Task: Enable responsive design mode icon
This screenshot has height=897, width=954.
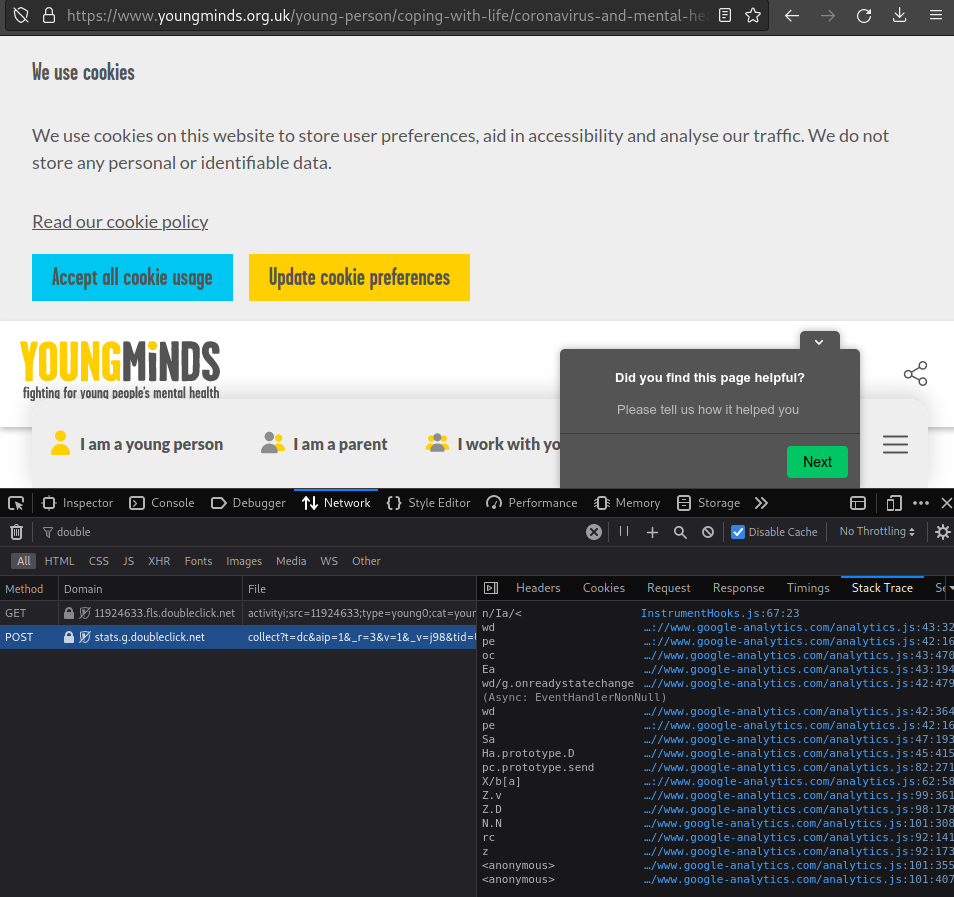Action: point(894,503)
